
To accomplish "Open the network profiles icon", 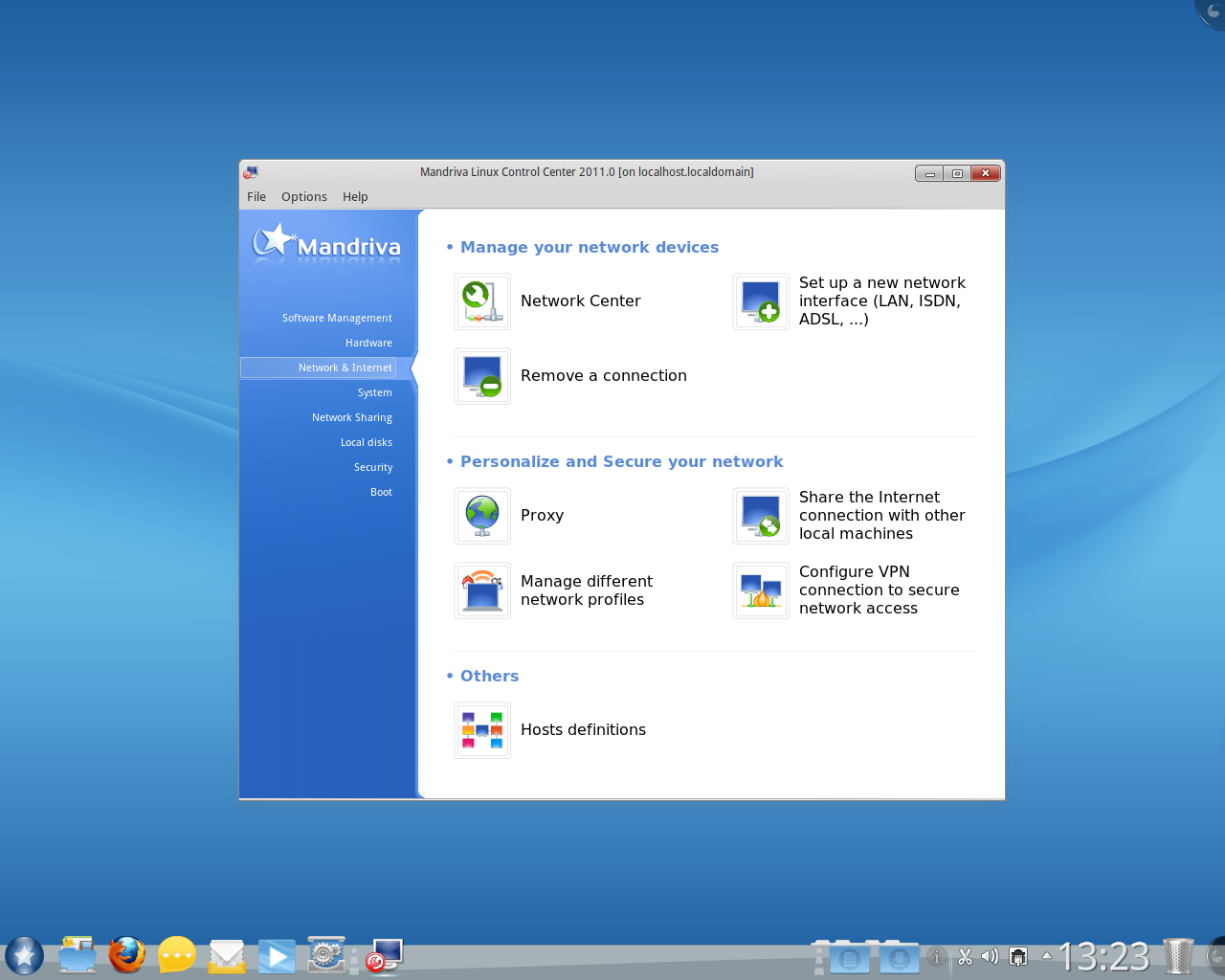I will 482,590.
